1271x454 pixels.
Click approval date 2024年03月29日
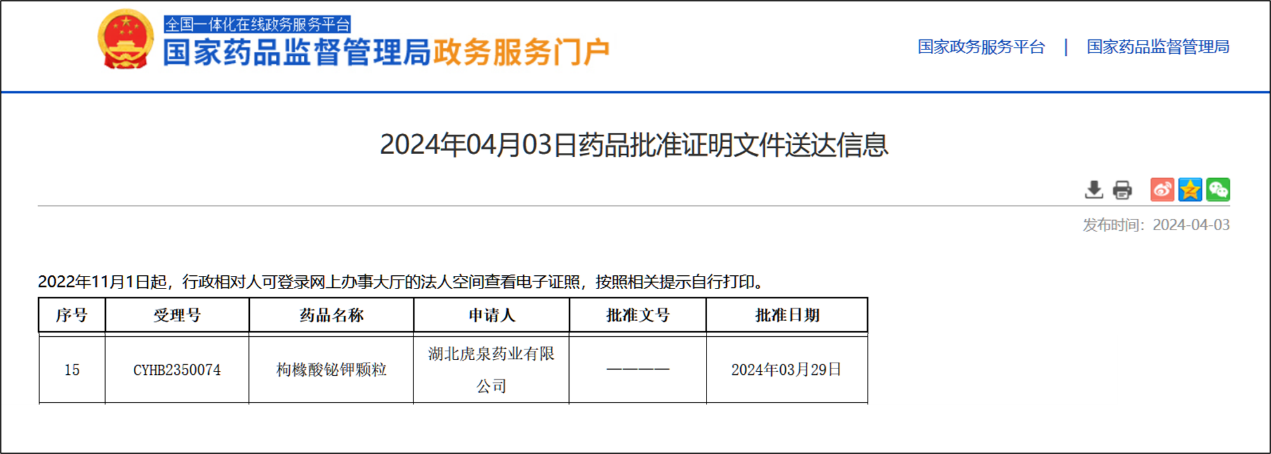coord(787,370)
